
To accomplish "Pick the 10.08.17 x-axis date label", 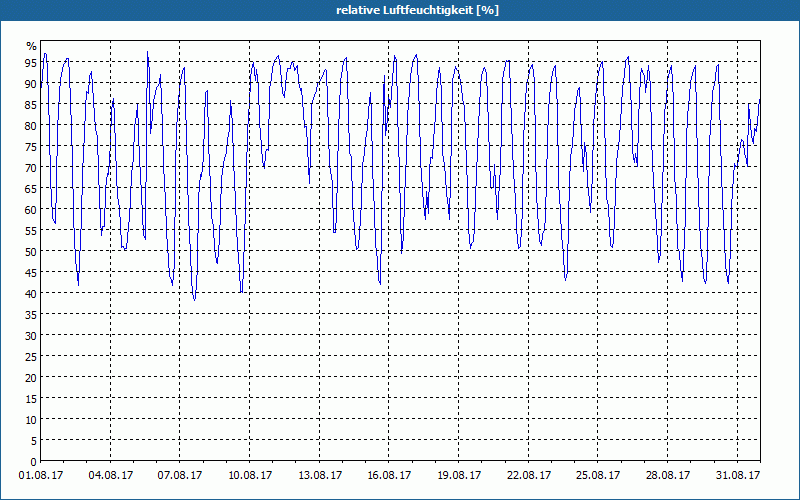I will point(250,476).
